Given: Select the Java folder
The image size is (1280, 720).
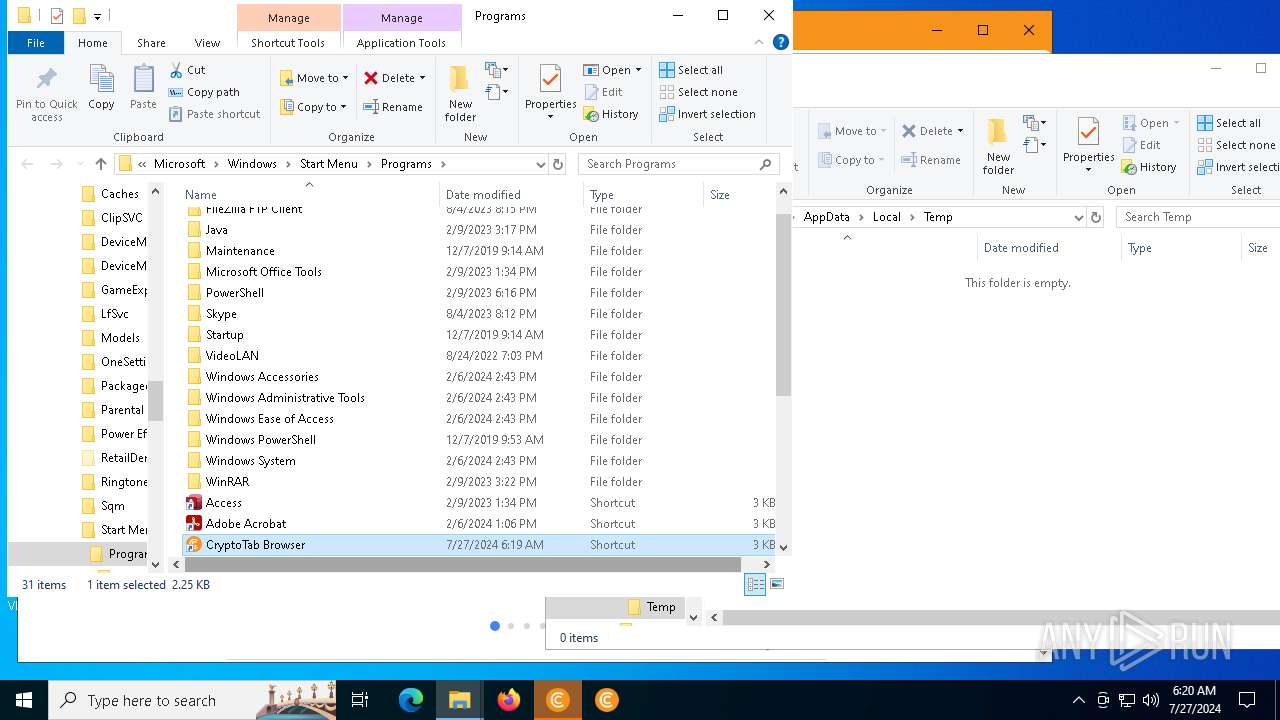Looking at the screenshot, I should coord(478,230).
